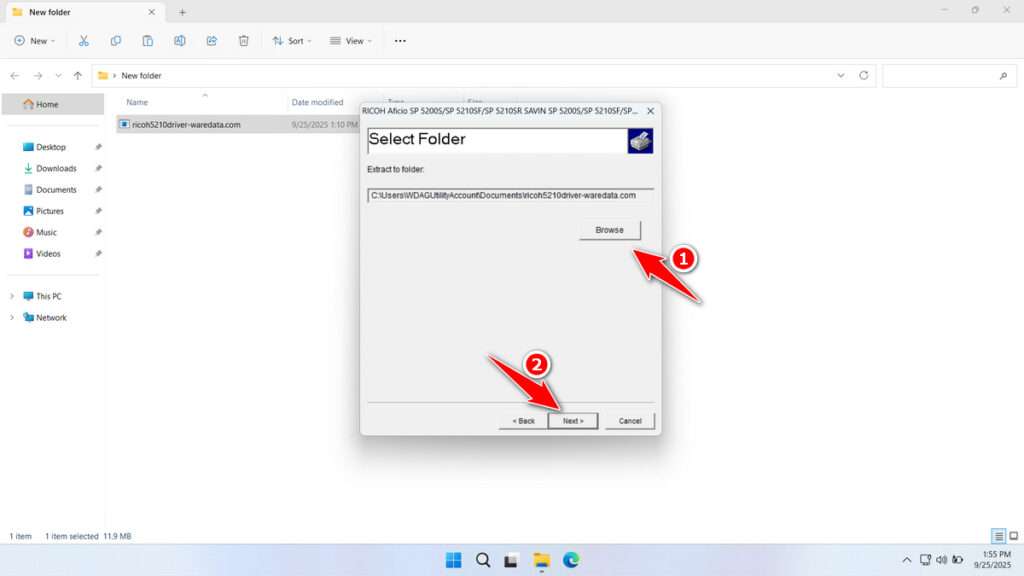This screenshot has width=1024, height=576.
Task: Click the Extract to folder path field
Action: (510, 195)
